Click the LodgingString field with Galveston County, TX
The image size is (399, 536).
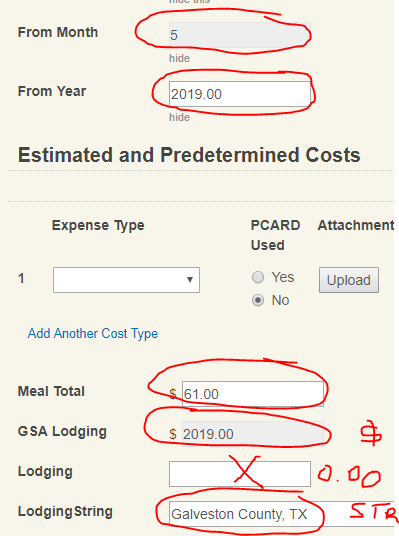point(282,514)
